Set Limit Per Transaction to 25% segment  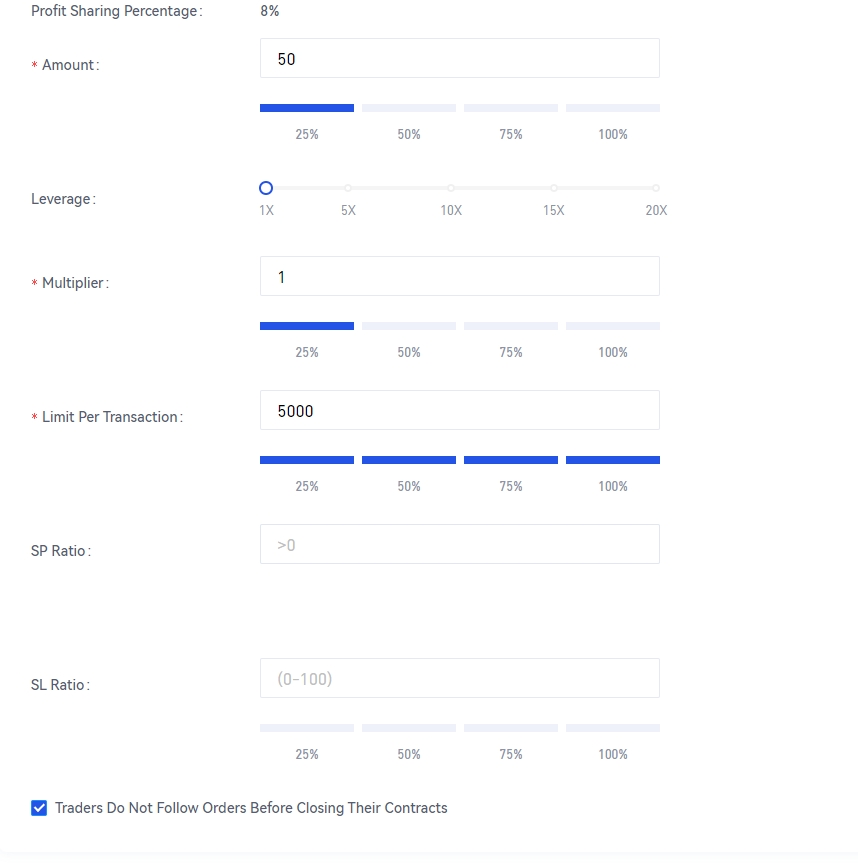[307, 460]
